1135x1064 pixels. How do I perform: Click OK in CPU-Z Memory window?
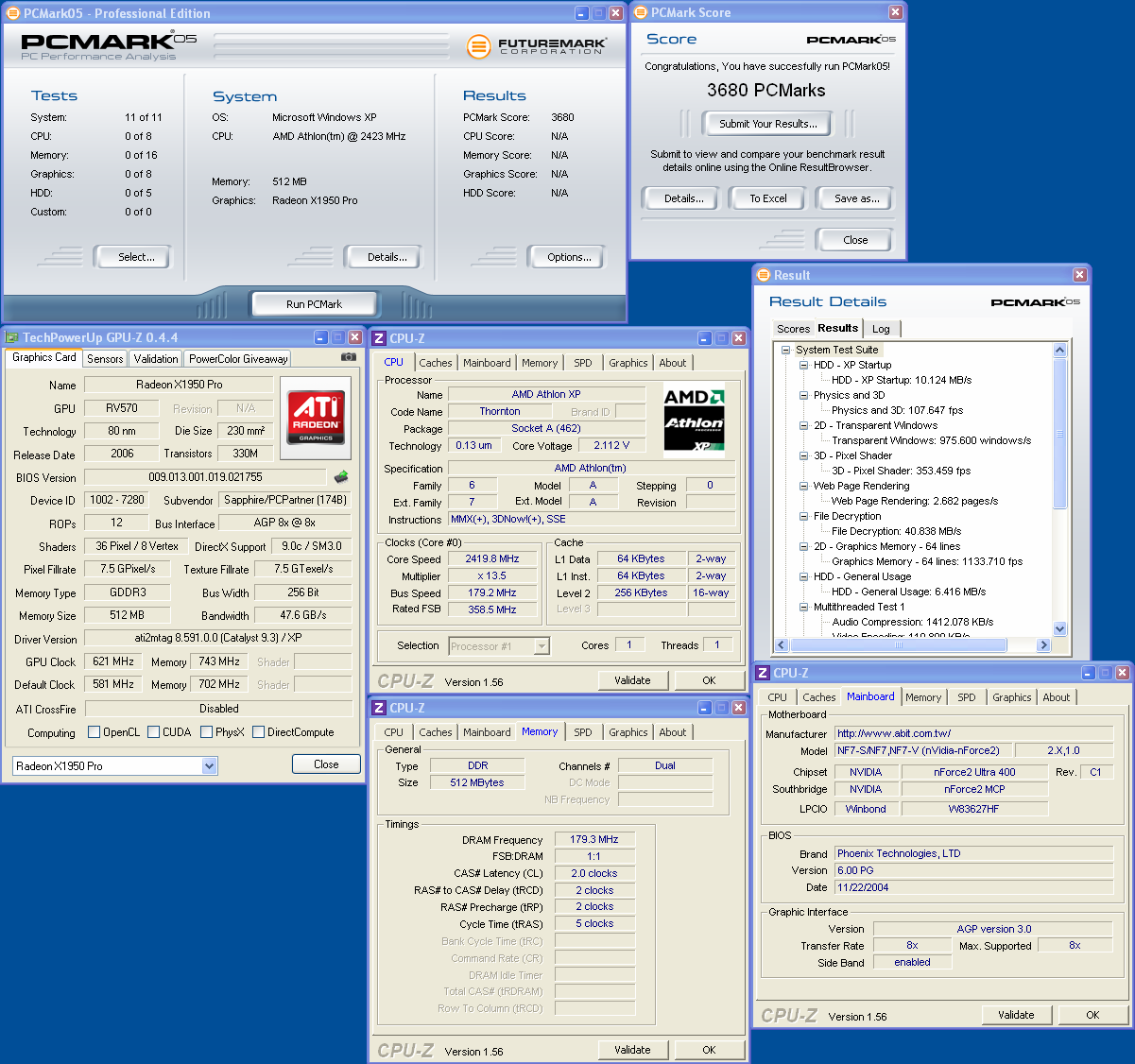(x=709, y=1050)
